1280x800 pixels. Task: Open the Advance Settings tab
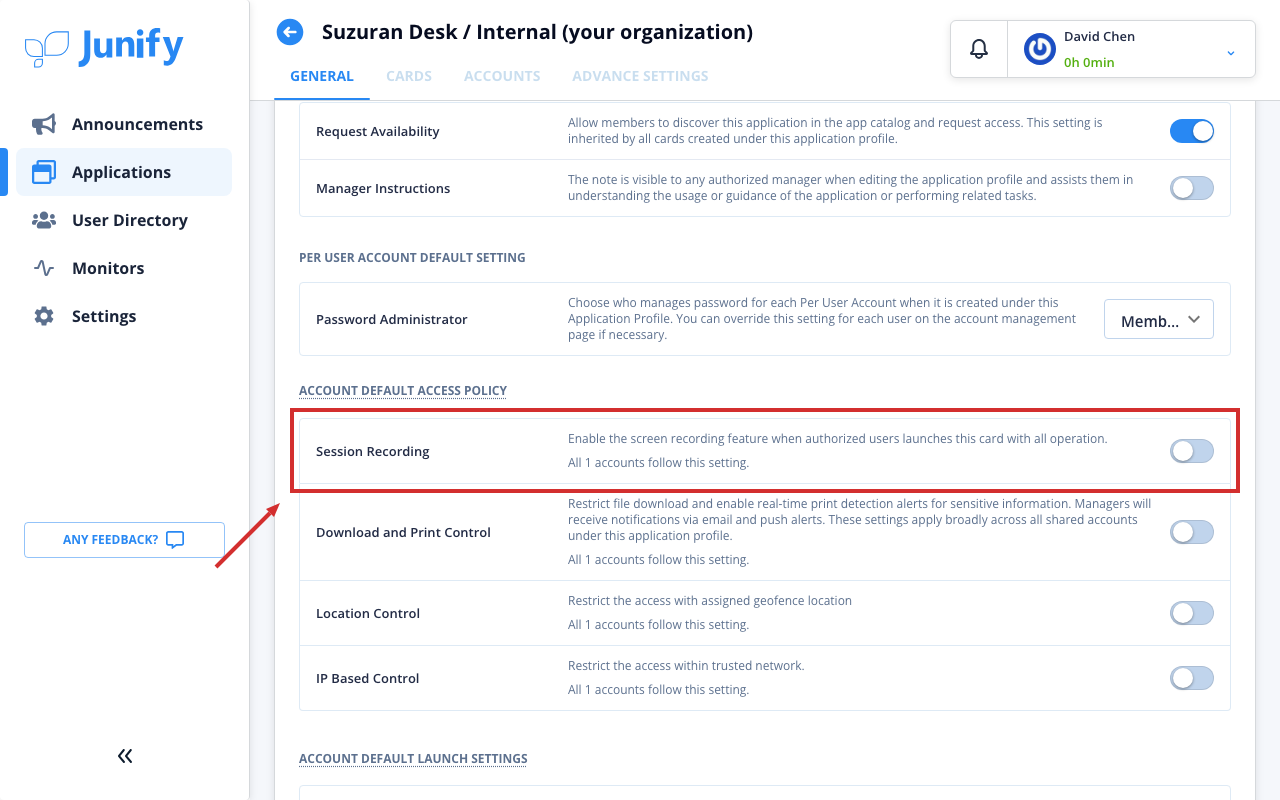[x=640, y=76]
